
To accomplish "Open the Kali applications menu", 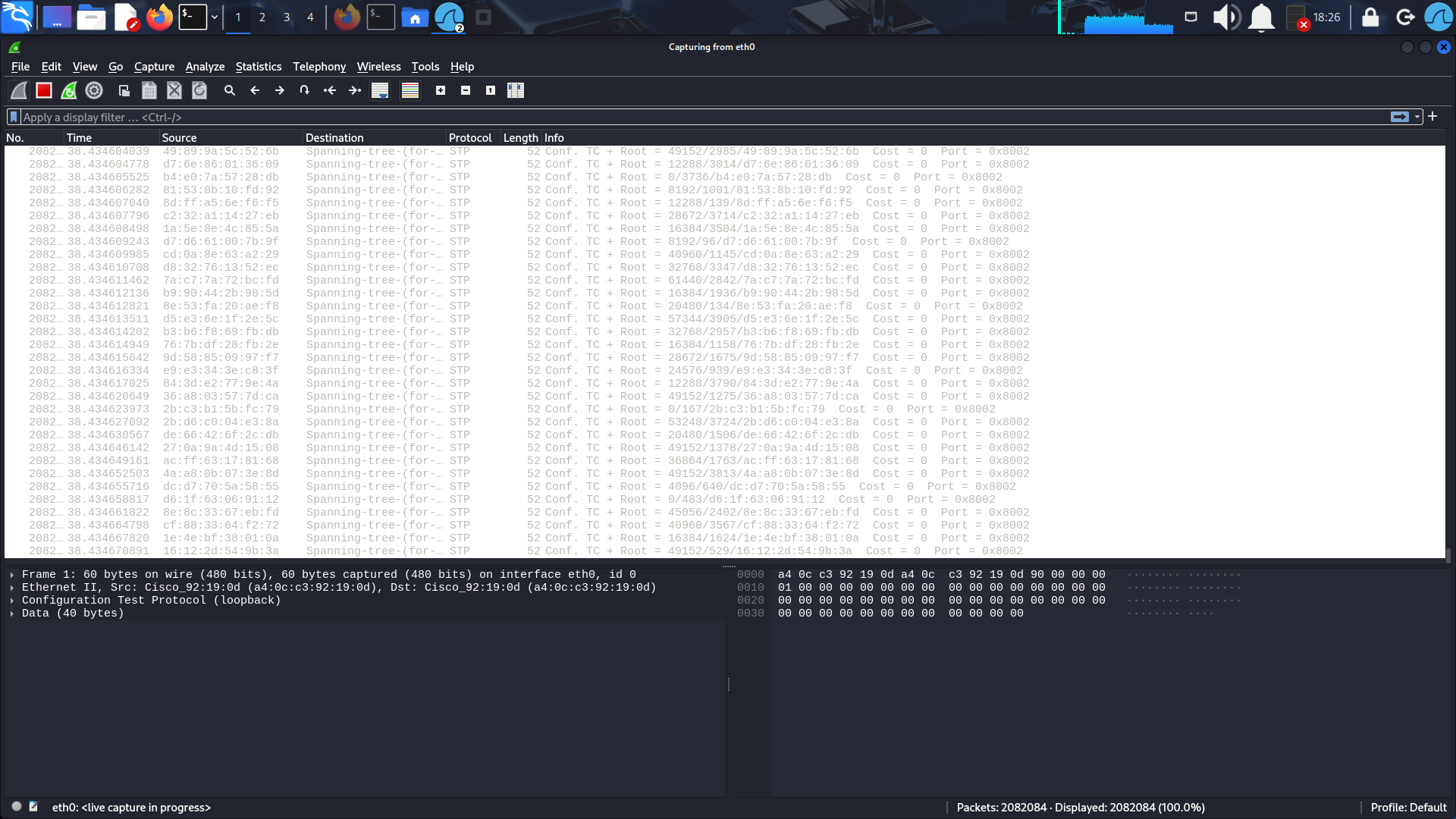I will click(x=17, y=17).
